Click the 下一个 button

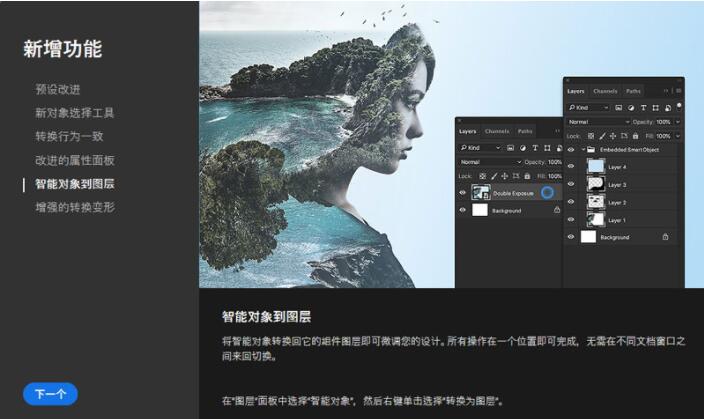coord(50,394)
